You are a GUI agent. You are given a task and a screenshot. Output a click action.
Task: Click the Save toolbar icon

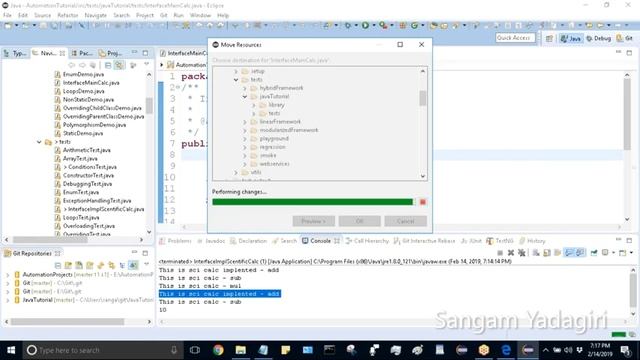click(43, 25)
